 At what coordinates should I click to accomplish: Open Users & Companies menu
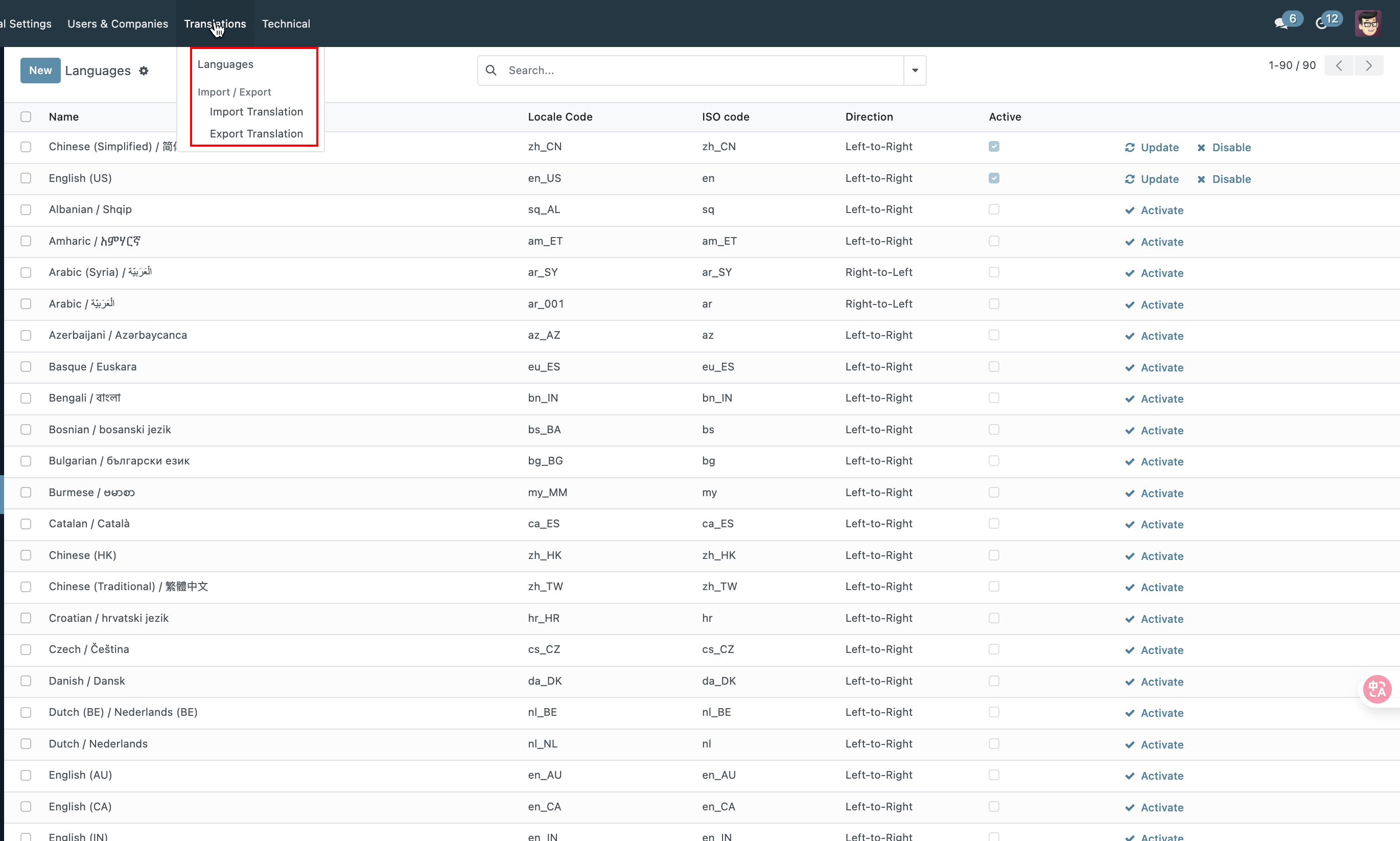point(118,24)
